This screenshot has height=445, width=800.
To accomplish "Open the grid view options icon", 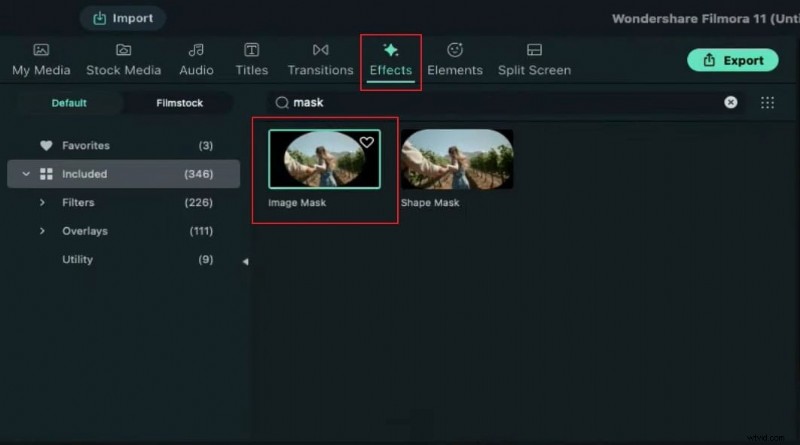I will click(767, 103).
